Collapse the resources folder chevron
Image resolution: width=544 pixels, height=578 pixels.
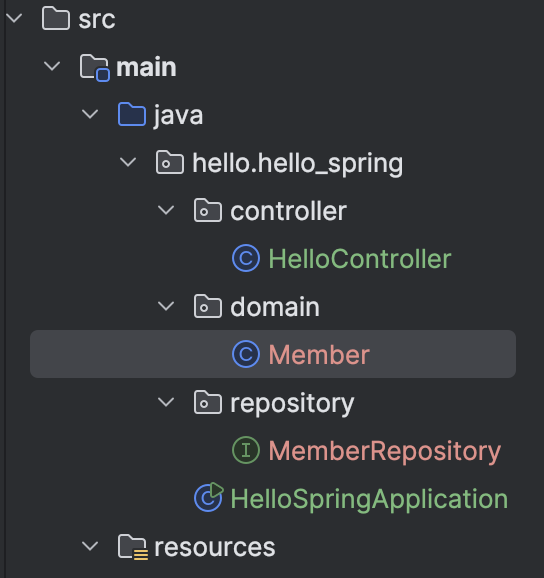pyautogui.click(x=90, y=546)
